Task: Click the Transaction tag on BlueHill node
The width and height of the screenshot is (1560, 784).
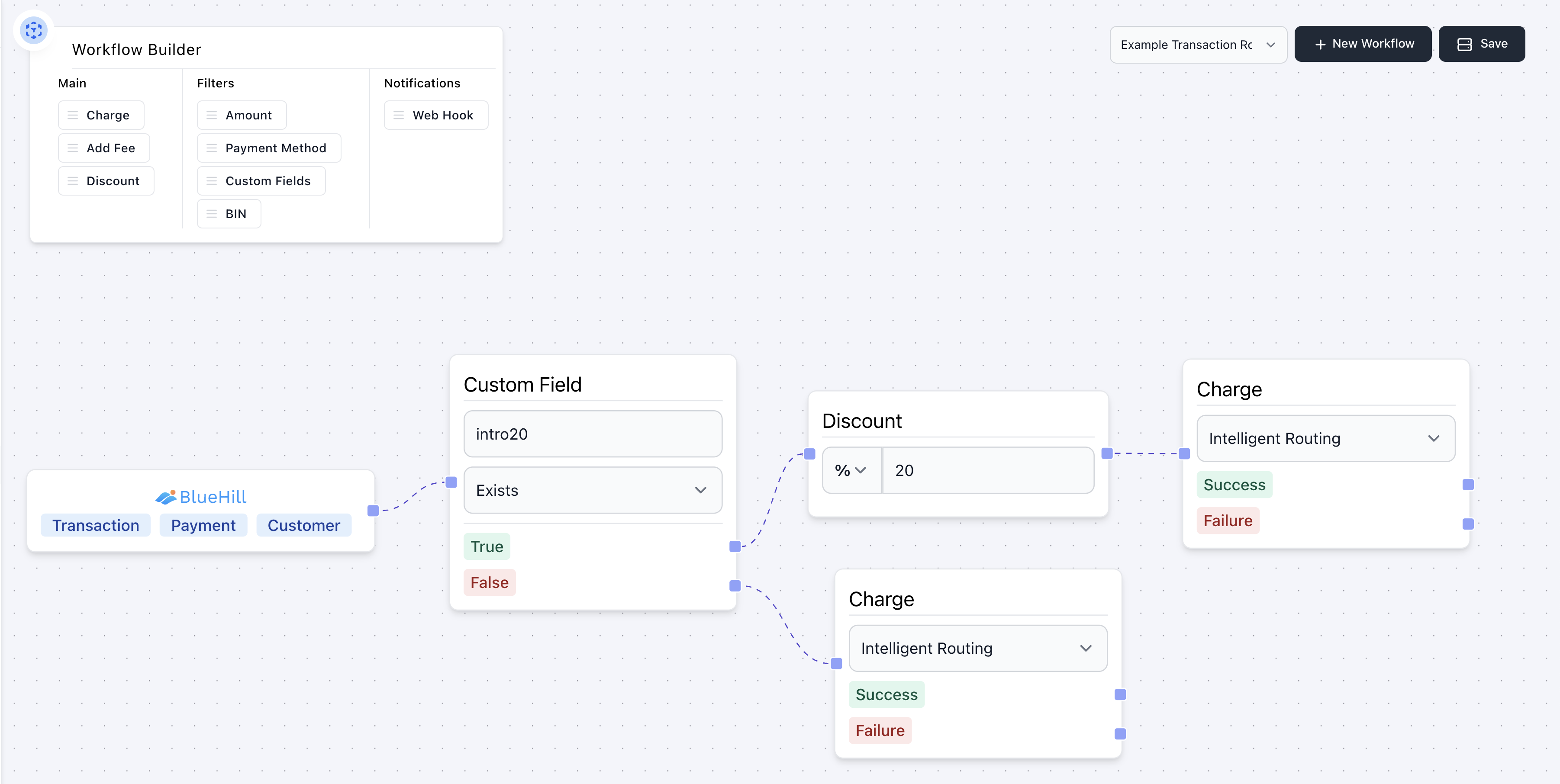Action: (x=96, y=526)
